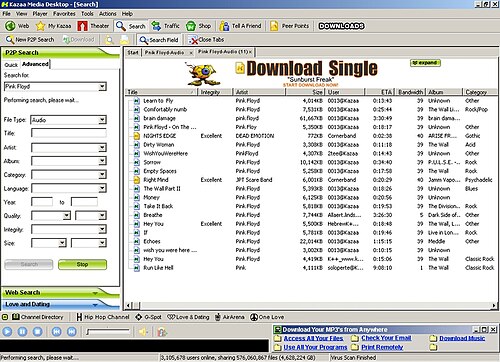Switch to the Start tab
The image size is (500, 362).
[133, 53]
